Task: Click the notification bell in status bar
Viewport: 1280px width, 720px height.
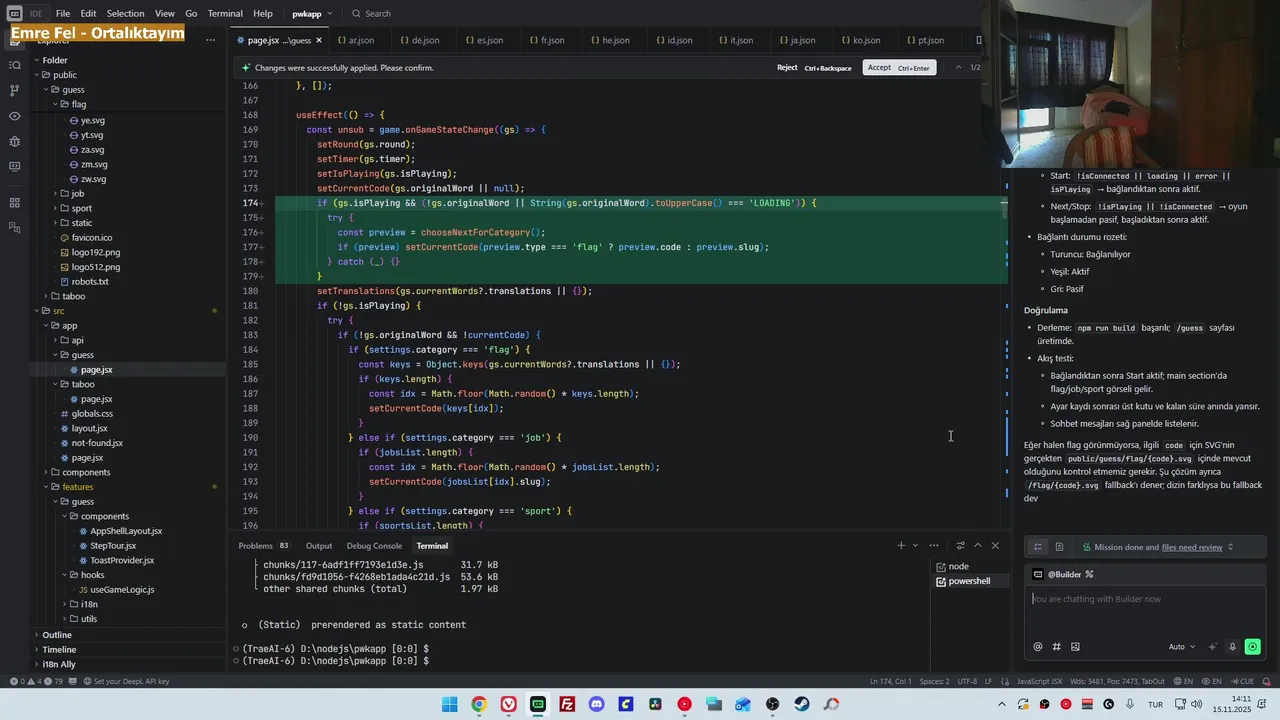Action: point(1266,681)
